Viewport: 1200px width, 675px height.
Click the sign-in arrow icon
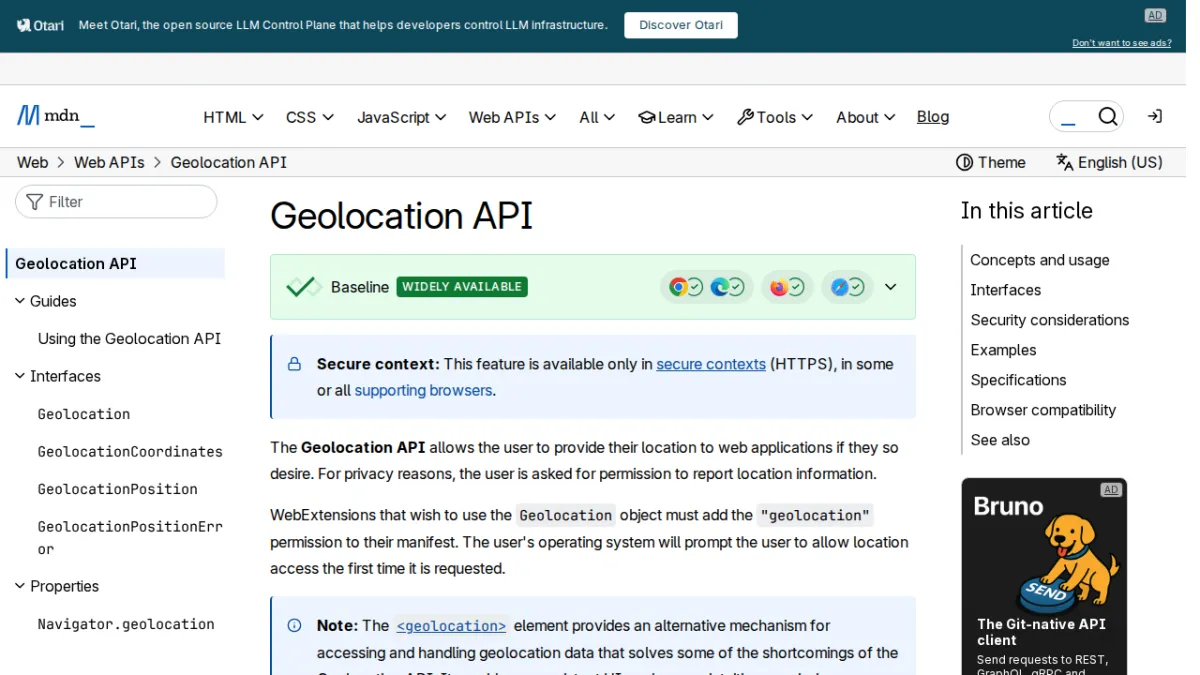[1154, 117]
